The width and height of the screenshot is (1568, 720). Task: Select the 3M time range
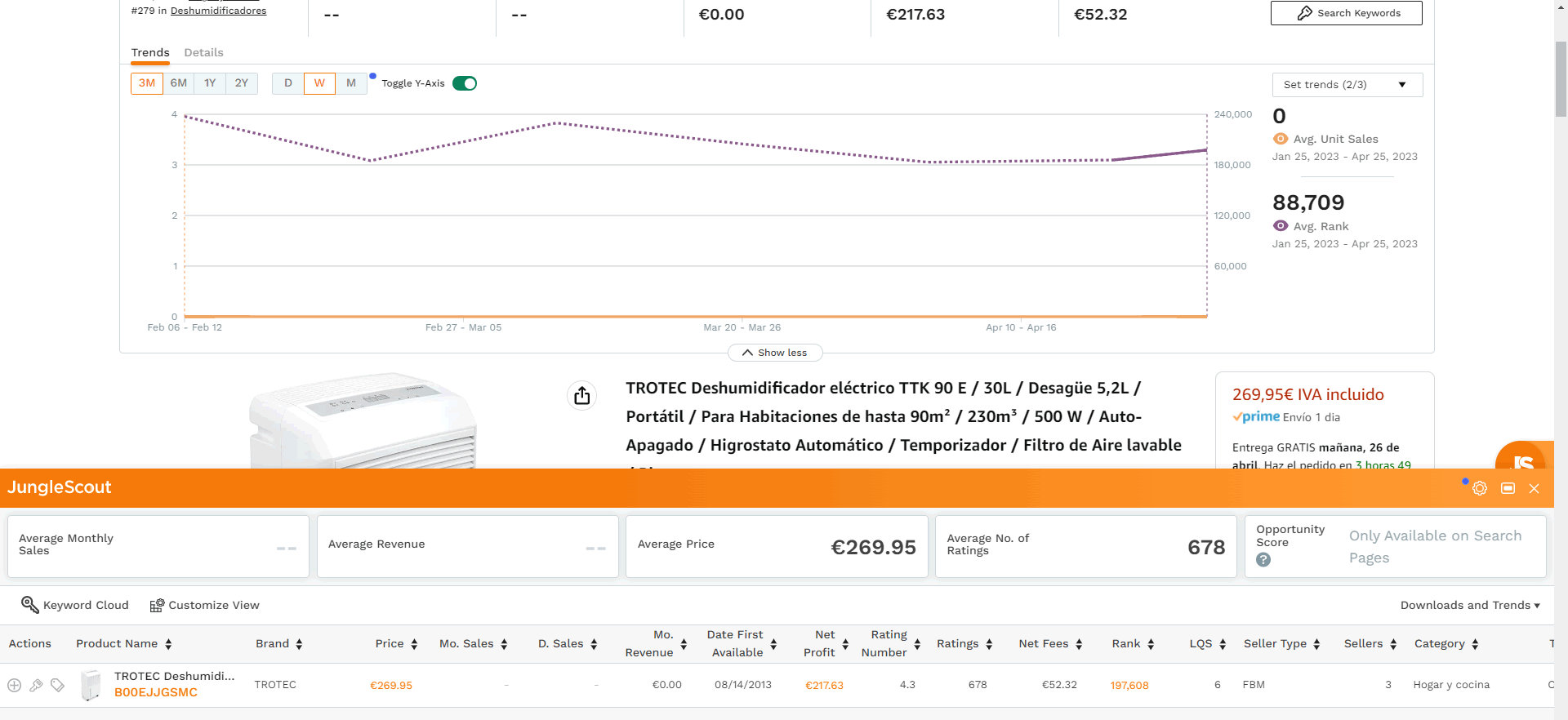pos(147,83)
